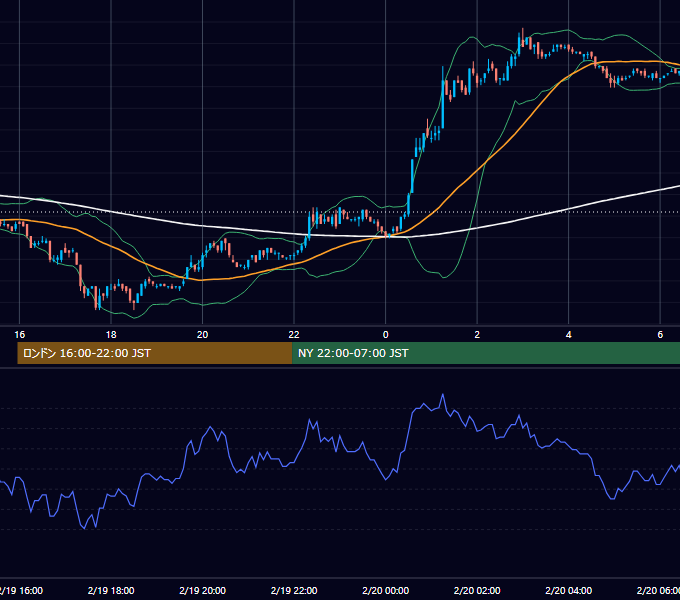The height and width of the screenshot is (600, 680).
Task: Click the 2/19 22:00 date label
Action: [294, 590]
